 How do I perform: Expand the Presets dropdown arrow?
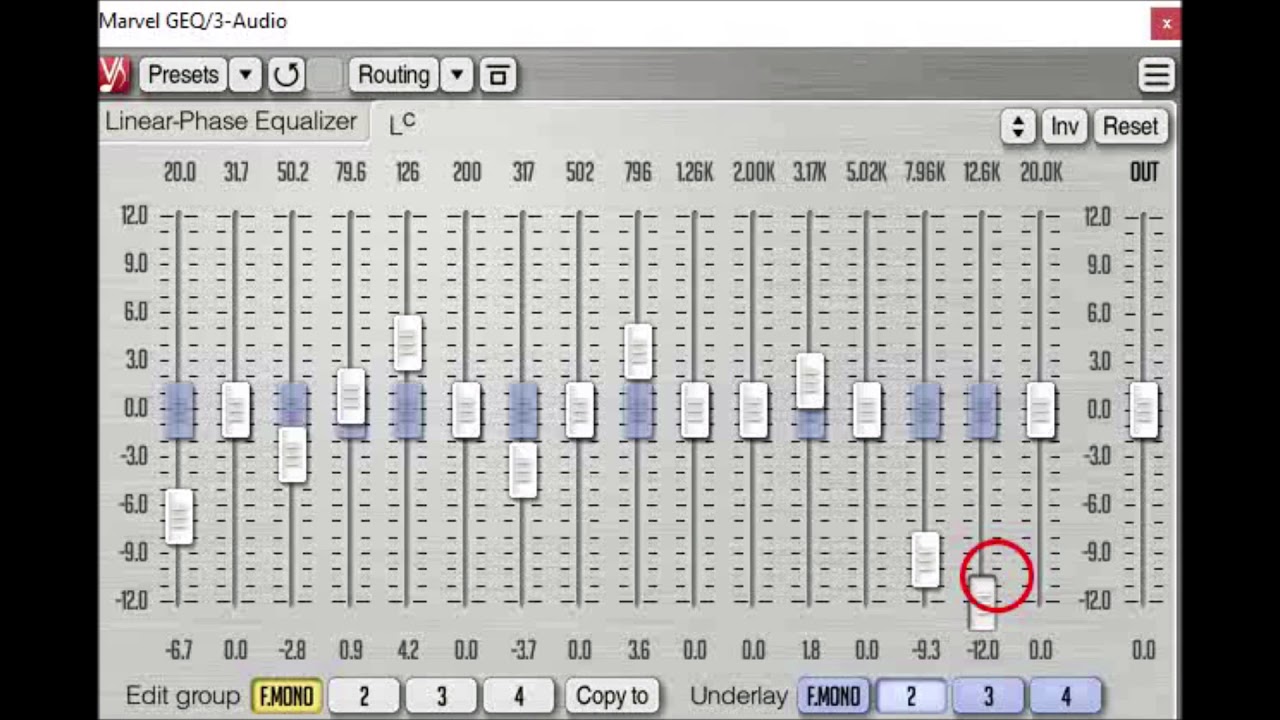(x=245, y=75)
